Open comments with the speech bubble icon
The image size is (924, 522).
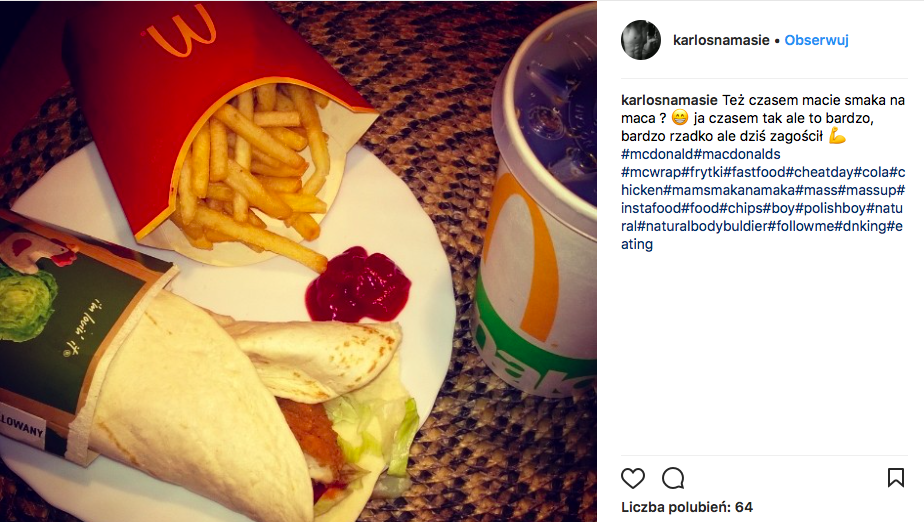pos(673,478)
